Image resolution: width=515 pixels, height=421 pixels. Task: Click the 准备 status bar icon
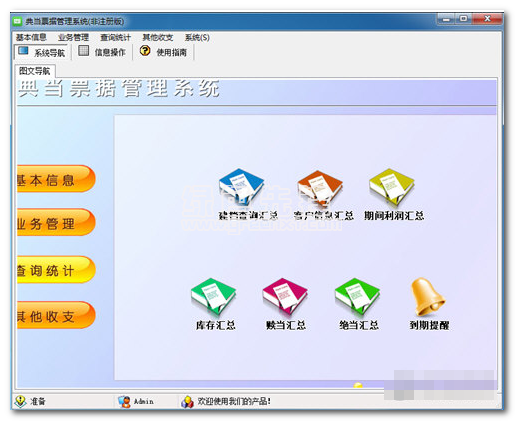coord(21,401)
